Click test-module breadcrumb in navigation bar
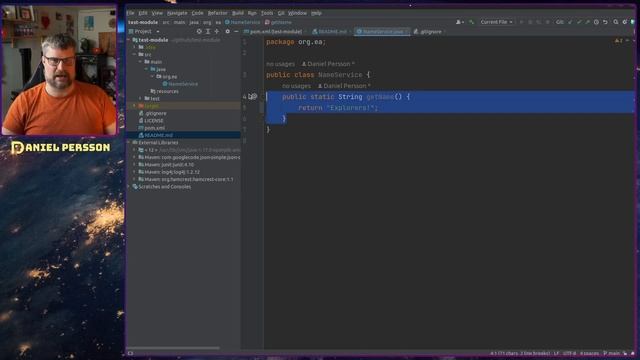Screen dimensions: 640x360 pyautogui.click(x=143, y=22)
